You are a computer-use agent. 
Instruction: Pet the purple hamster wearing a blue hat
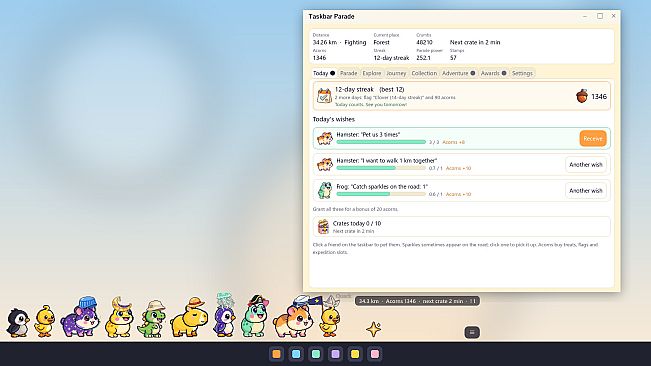click(81, 317)
